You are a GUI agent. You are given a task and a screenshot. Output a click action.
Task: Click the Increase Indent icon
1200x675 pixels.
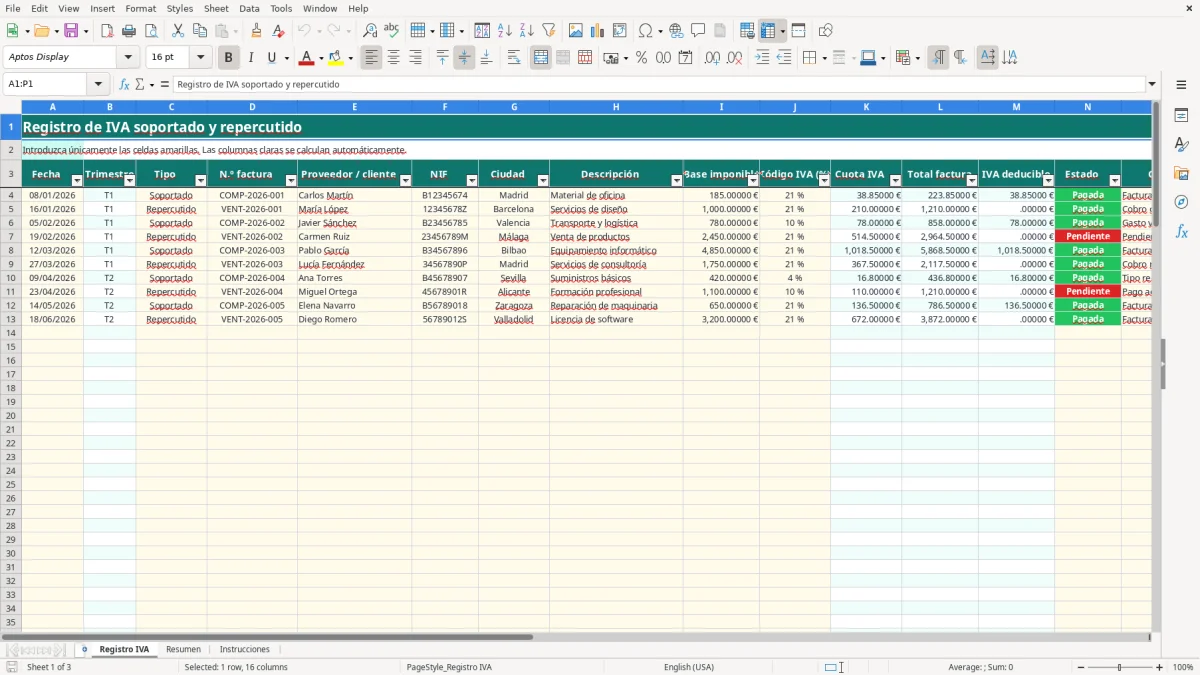(762, 58)
